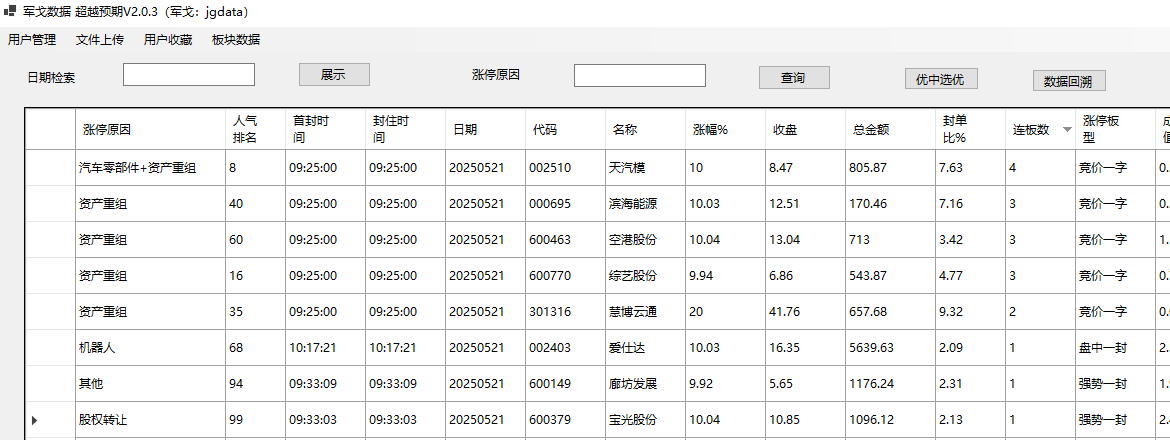The height and width of the screenshot is (440, 1170).
Task: Click the 涨幅% column header
Action: (x=725, y=129)
